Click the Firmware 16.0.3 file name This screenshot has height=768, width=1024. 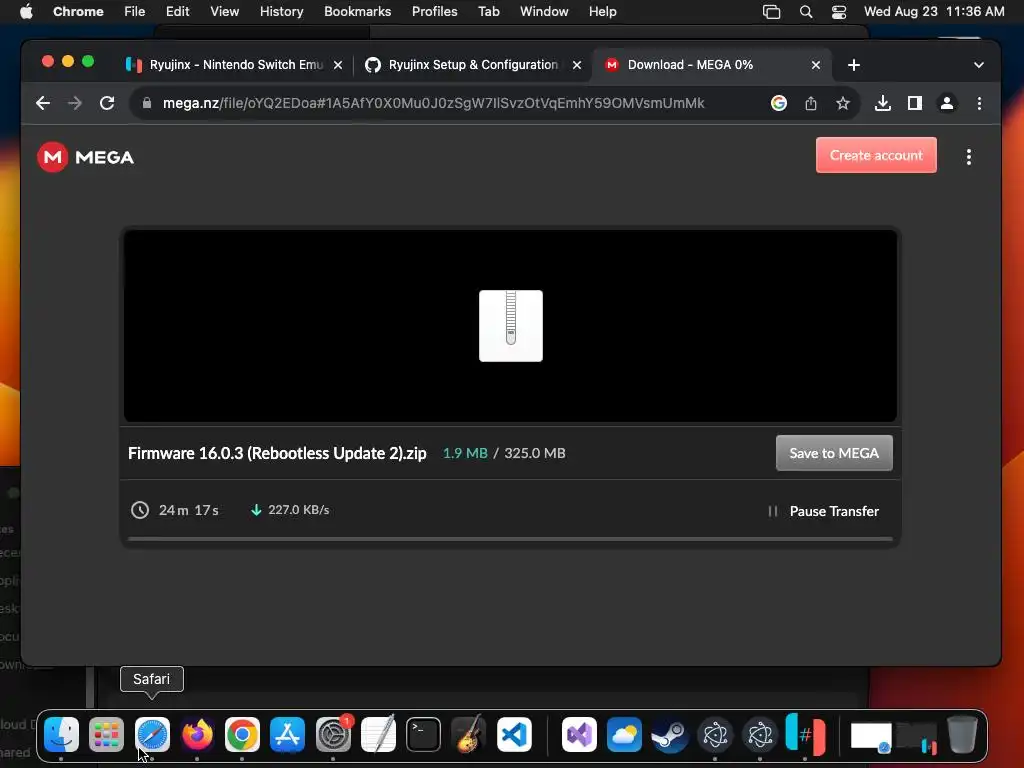tap(277, 453)
